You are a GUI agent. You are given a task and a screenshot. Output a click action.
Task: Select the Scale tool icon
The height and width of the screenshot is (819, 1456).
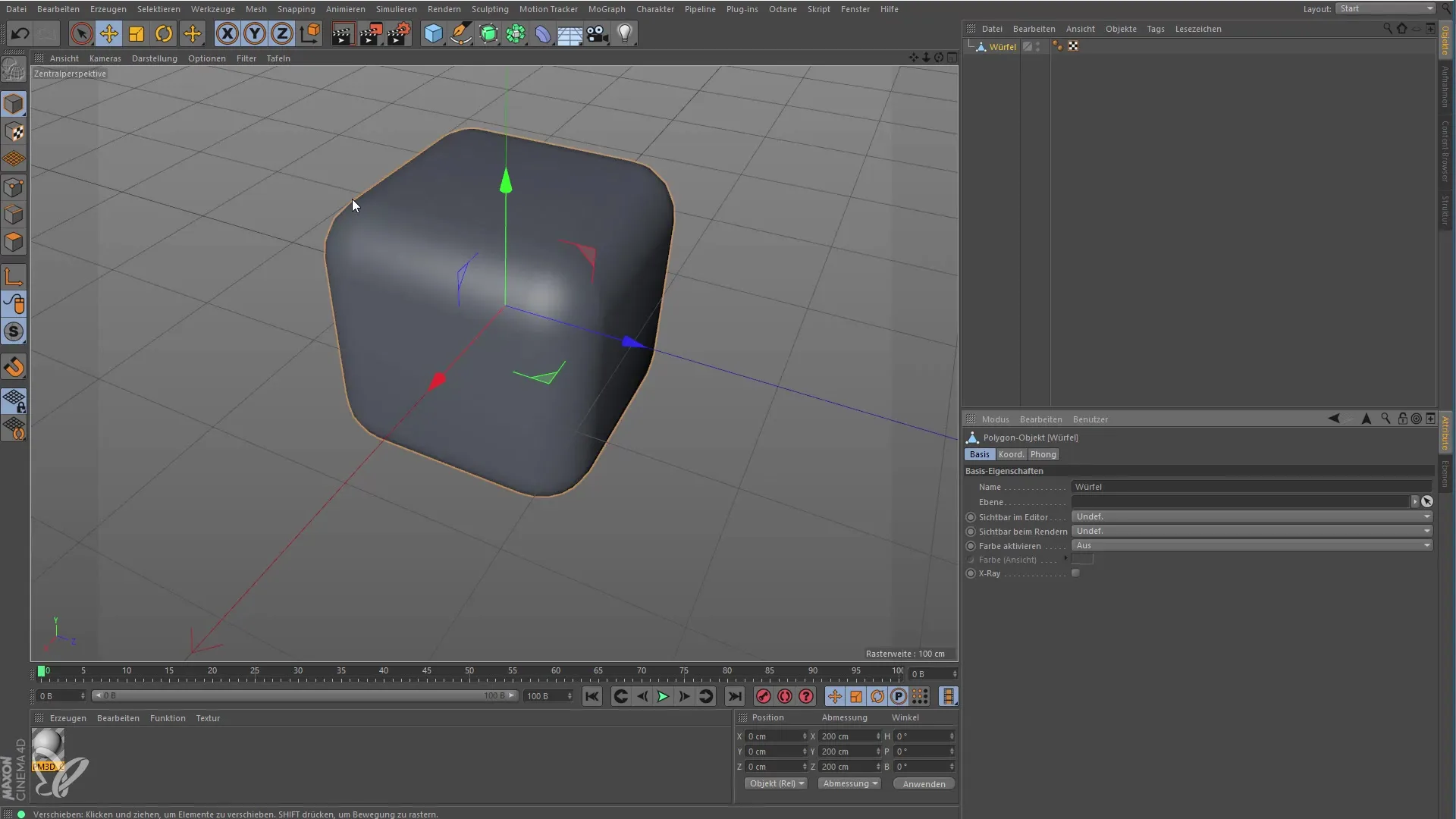click(x=136, y=33)
